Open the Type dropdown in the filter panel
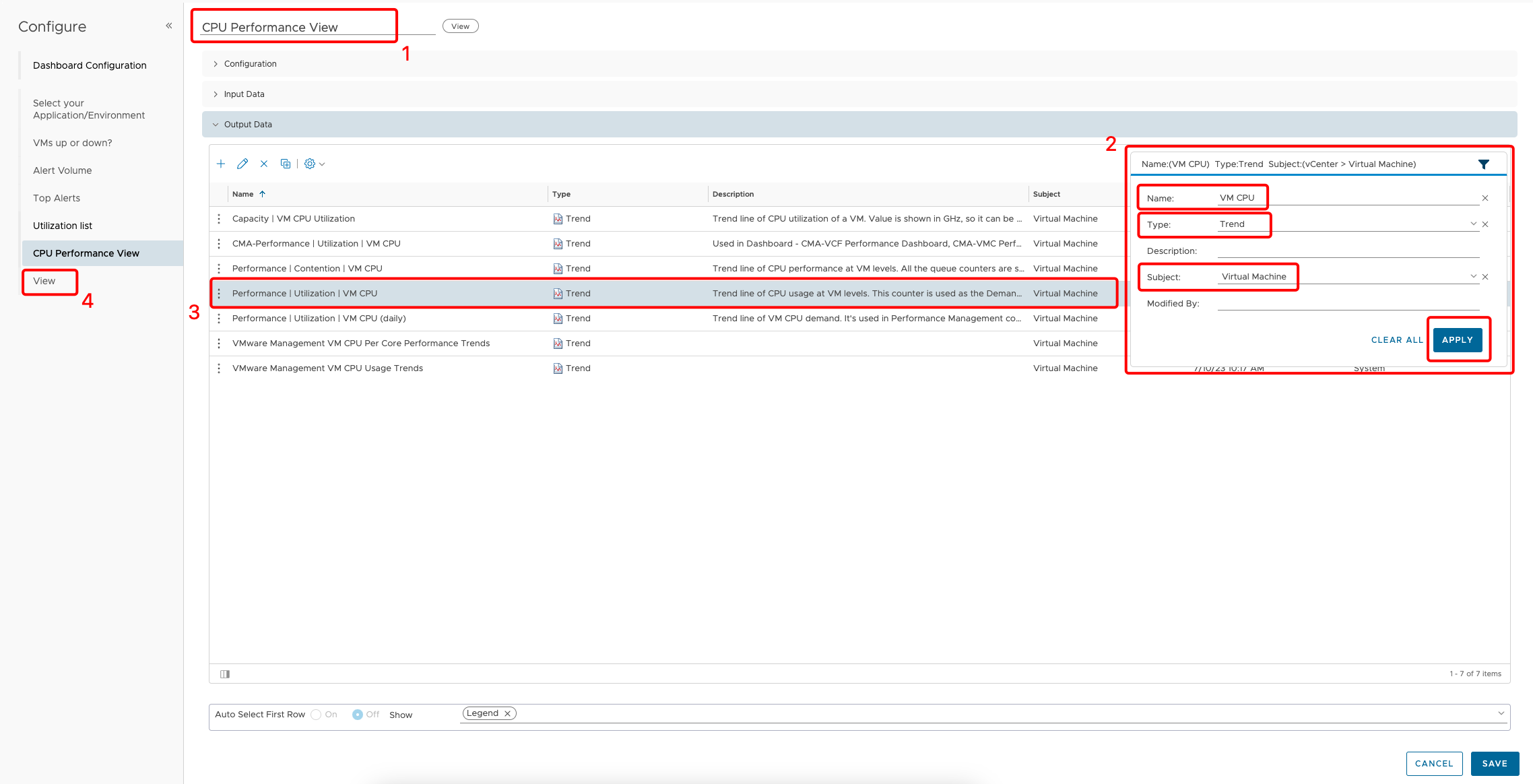Image resolution: width=1533 pixels, height=784 pixels. tap(1474, 224)
